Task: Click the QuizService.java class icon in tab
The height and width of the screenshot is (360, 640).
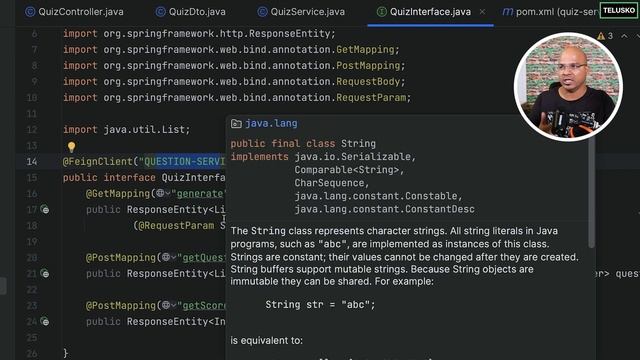Action: (262, 12)
